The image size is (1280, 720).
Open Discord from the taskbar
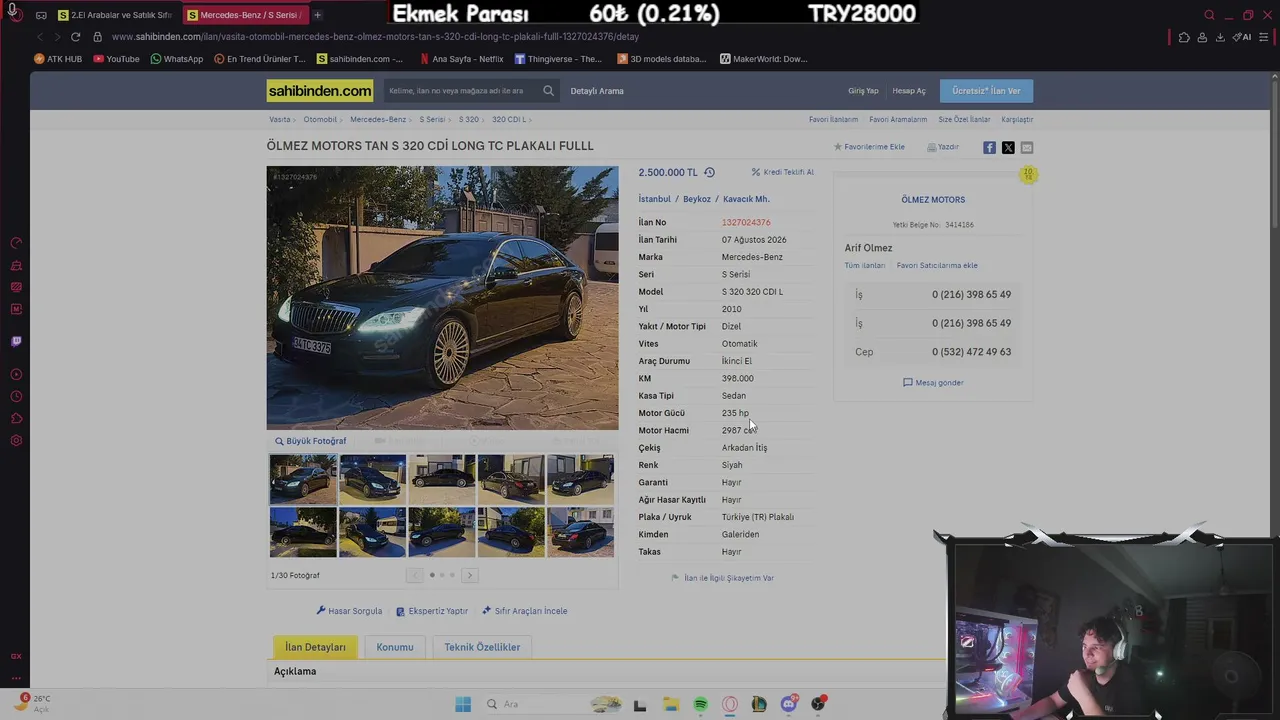pos(789,704)
